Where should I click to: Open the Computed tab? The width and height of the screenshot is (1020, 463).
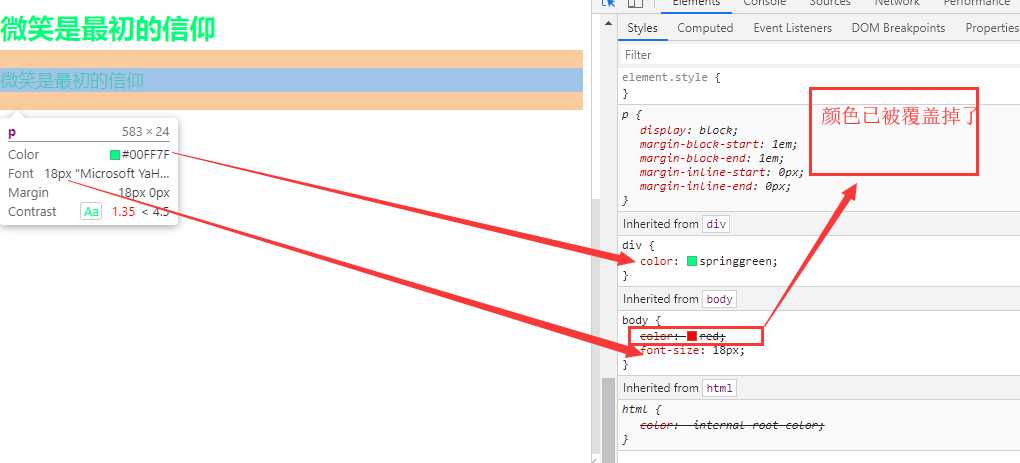click(x=705, y=28)
